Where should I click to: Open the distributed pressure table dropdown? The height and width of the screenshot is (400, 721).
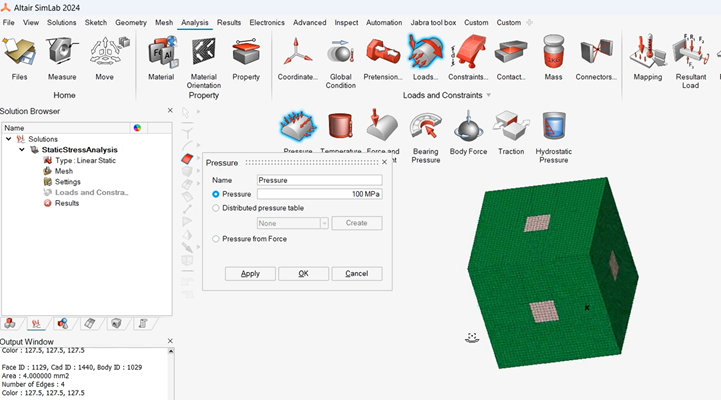324,223
